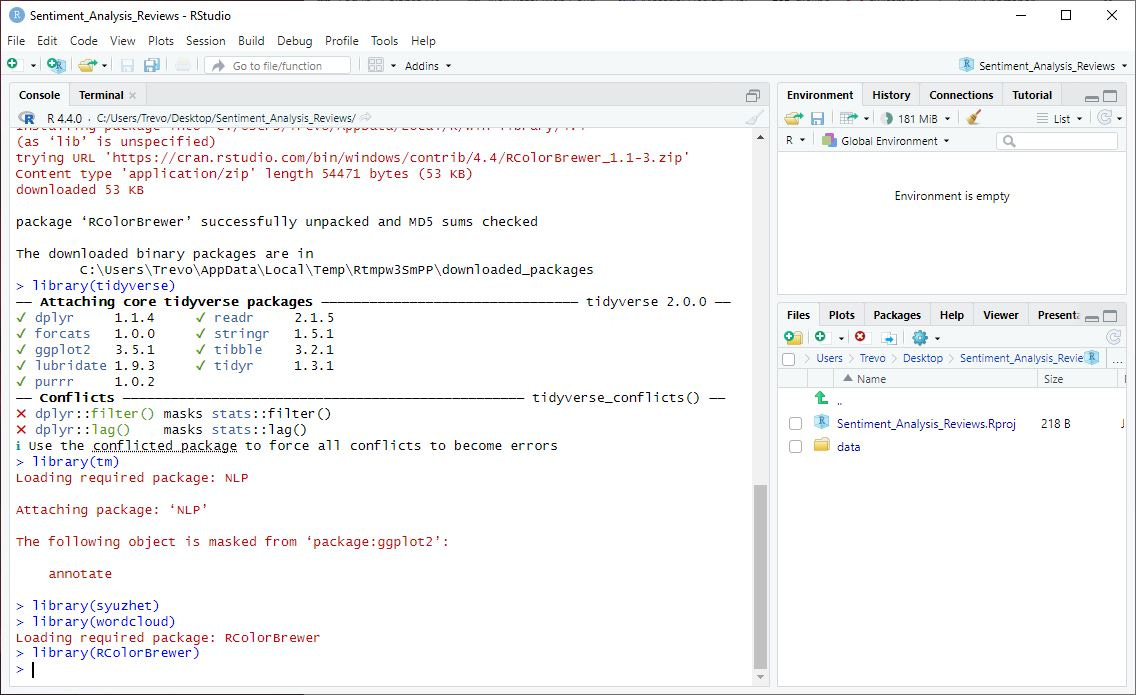Click the workspace panes grid icon
The image size is (1136, 695).
(375, 65)
